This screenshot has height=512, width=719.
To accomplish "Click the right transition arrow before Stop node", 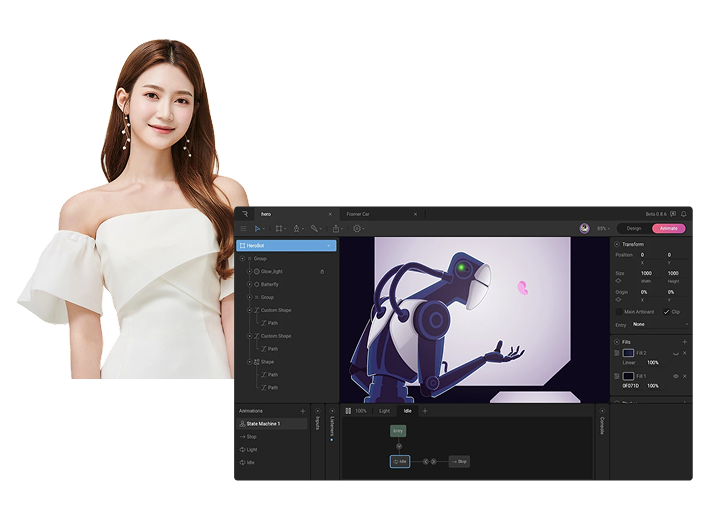I will (x=433, y=462).
